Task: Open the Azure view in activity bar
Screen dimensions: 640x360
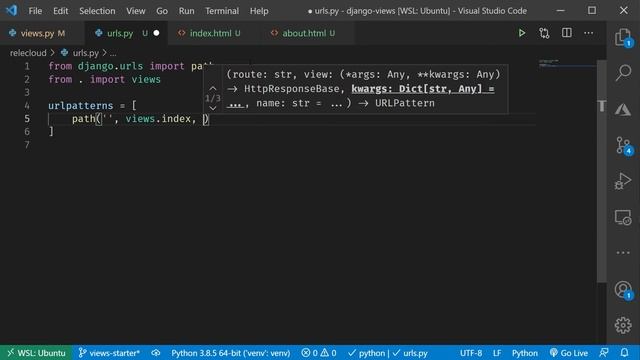Action: coord(623,109)
